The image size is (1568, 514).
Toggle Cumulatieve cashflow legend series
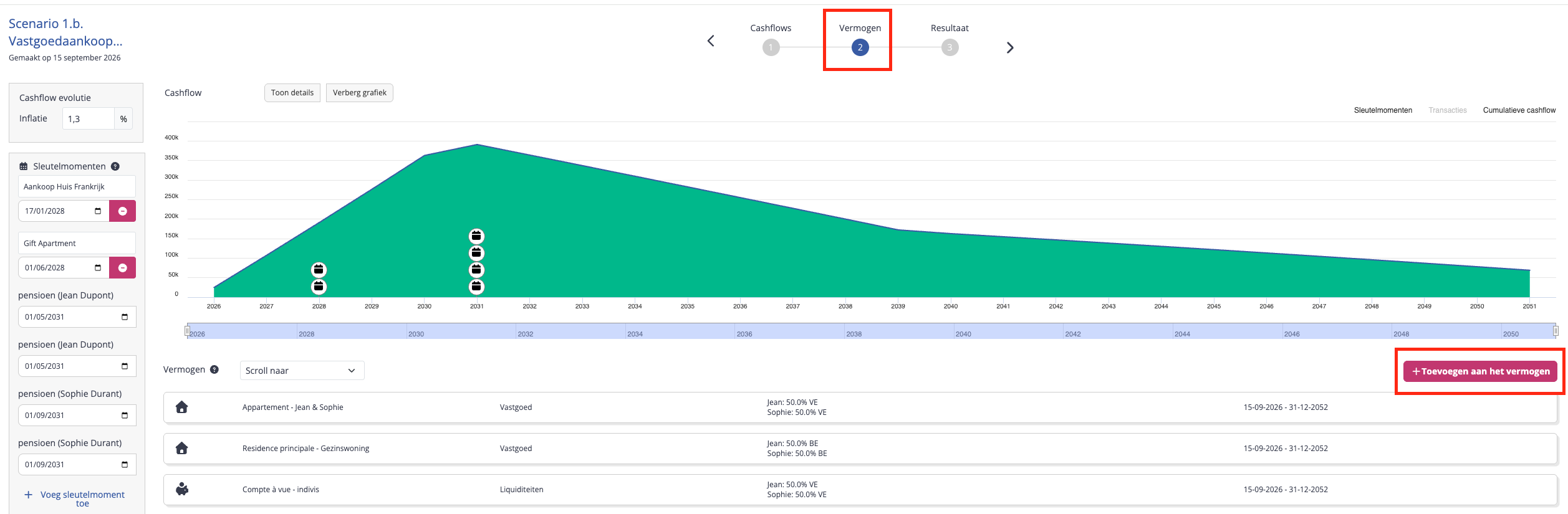pos(1519,110)
